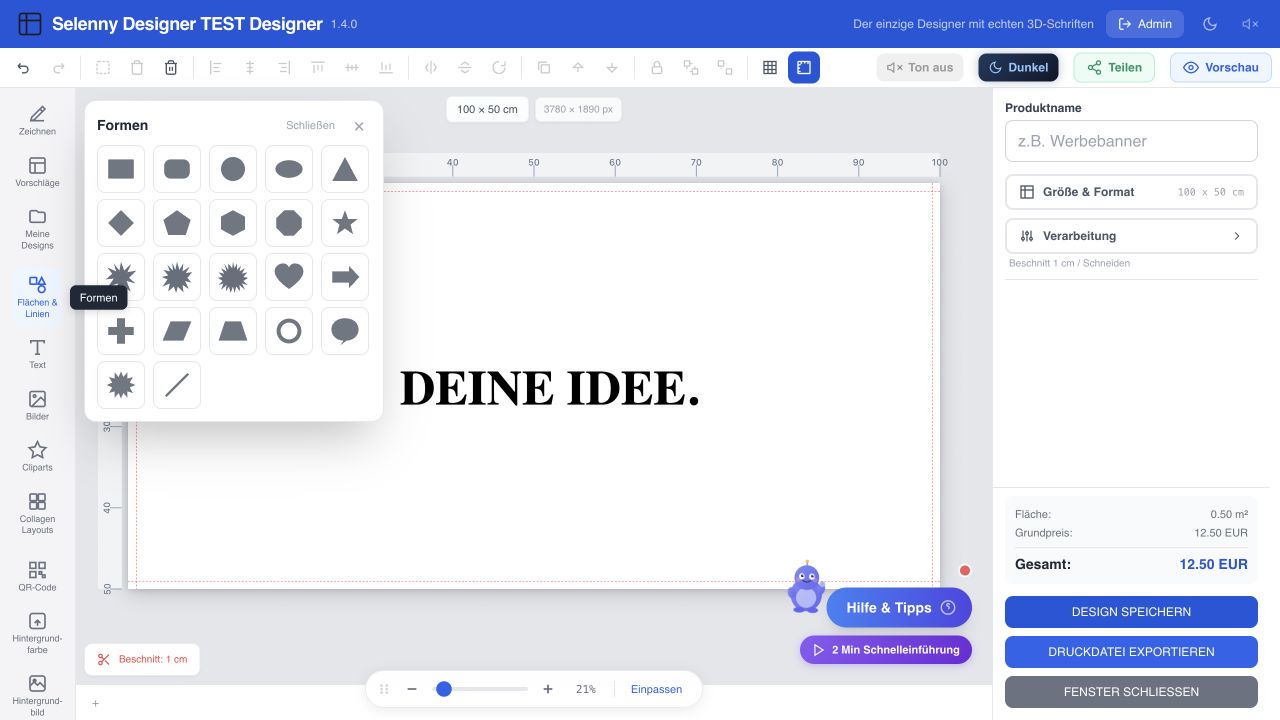The width and height of the screenshot is (1280, 720).
Task: Start the 2 Min Schnelleinführung
Action: click(x=885, y=650)
